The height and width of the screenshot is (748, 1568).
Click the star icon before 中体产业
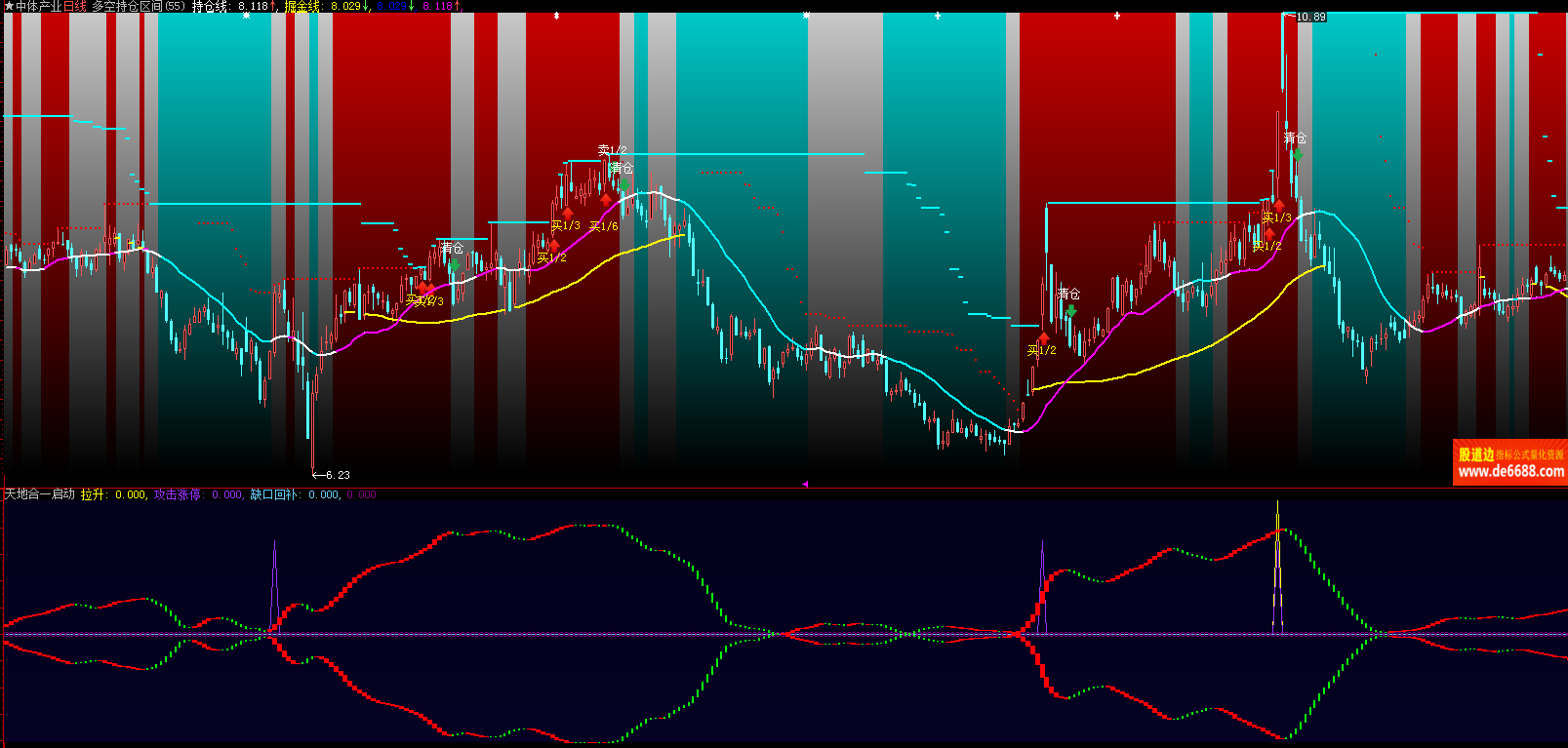[9, 6]
